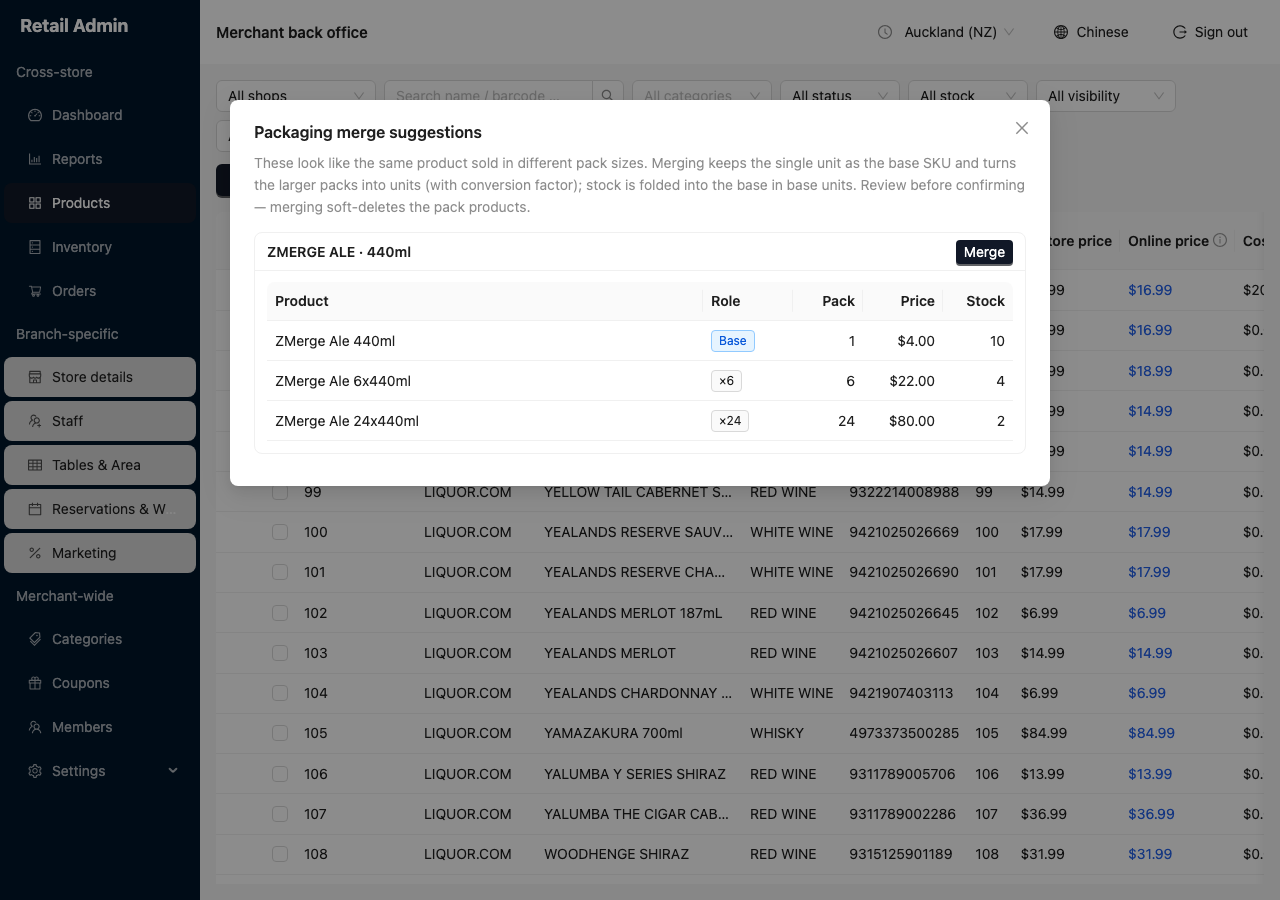
Task: Click the Reports bar chart icon
Action: pyautogui.click(x=35, y=159)
